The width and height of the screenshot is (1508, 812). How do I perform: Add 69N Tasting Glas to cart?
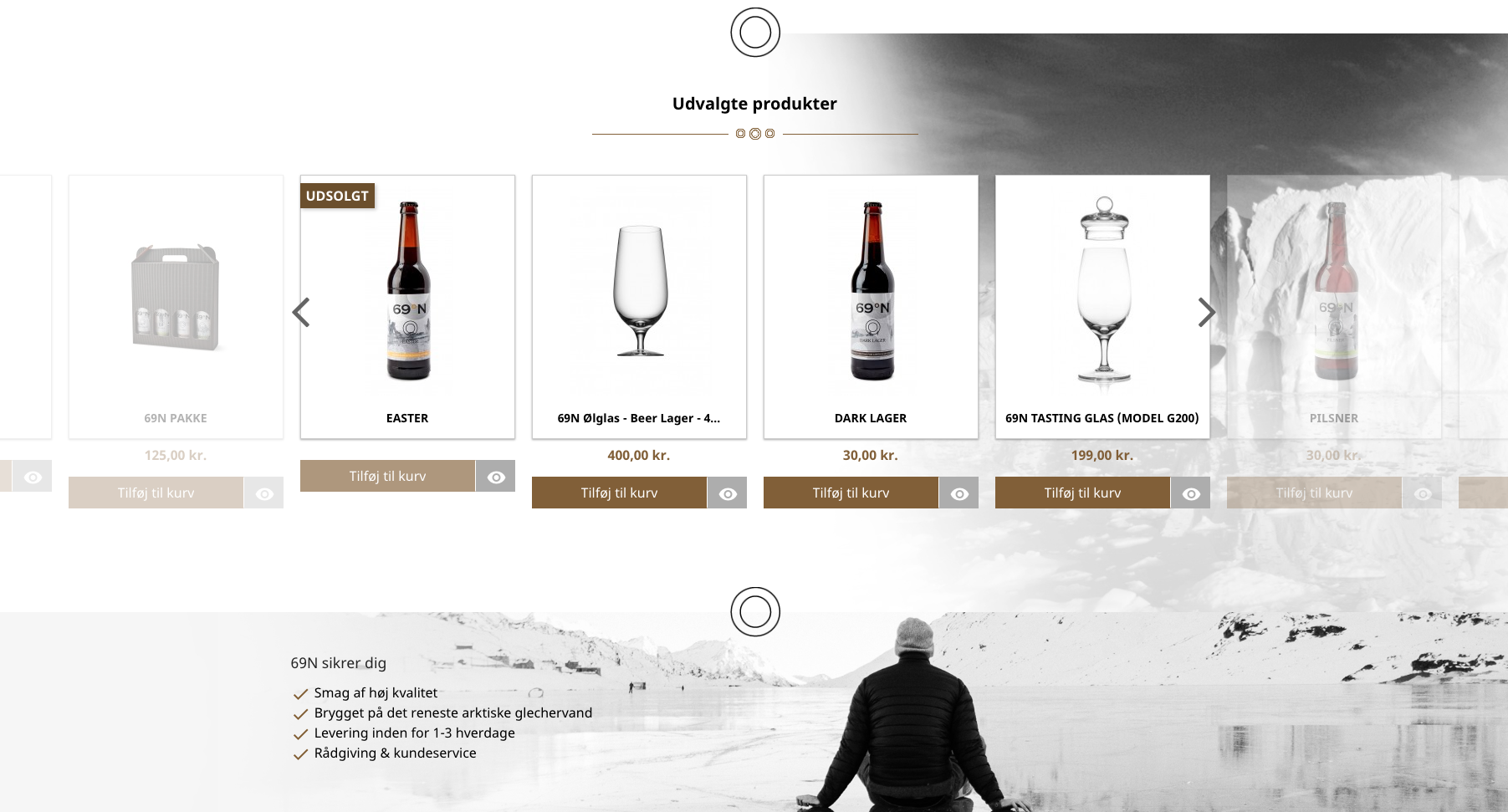1082,493
